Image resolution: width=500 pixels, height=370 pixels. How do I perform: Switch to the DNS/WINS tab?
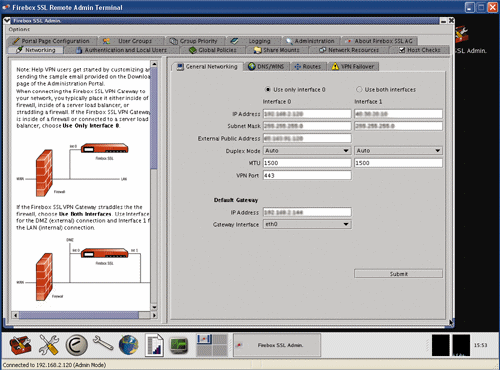point(266,66)
